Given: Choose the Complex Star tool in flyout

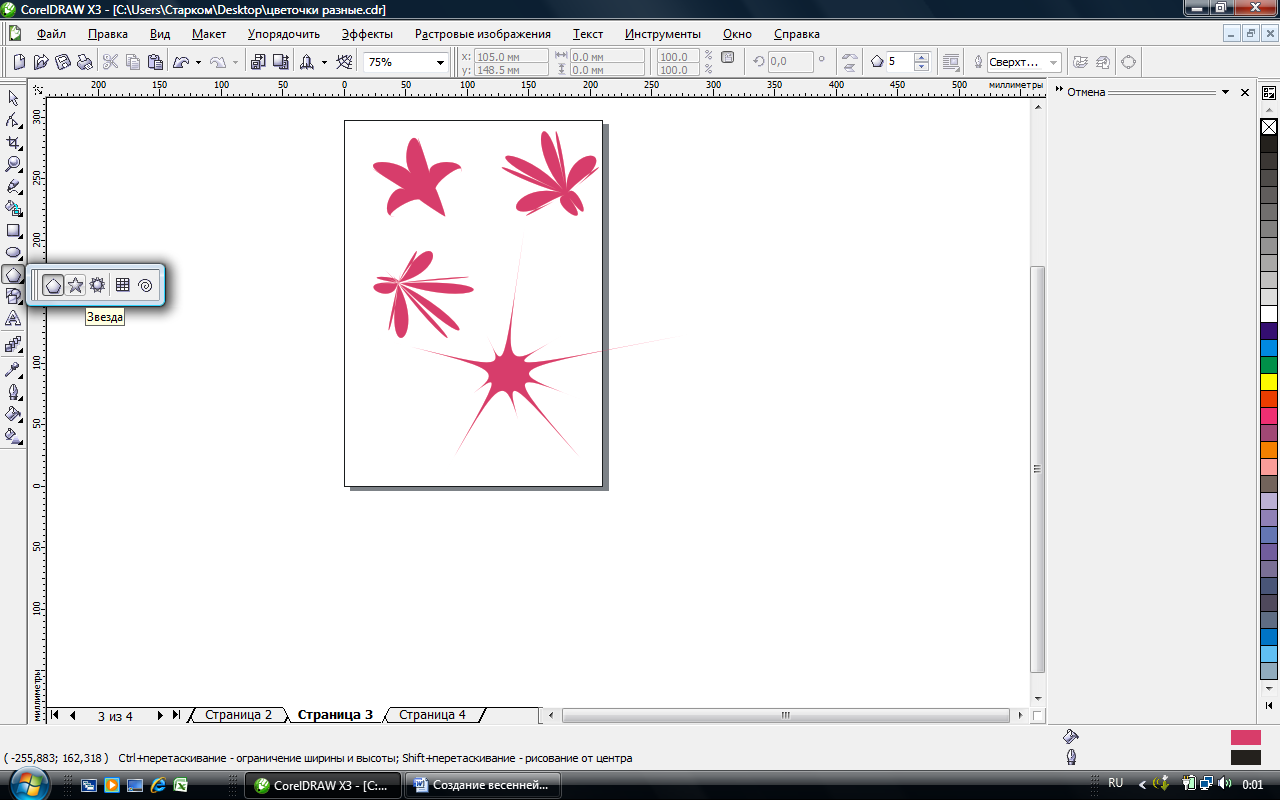Looking at the screenshot, I should pyautogui.click(x=97, y=285).
